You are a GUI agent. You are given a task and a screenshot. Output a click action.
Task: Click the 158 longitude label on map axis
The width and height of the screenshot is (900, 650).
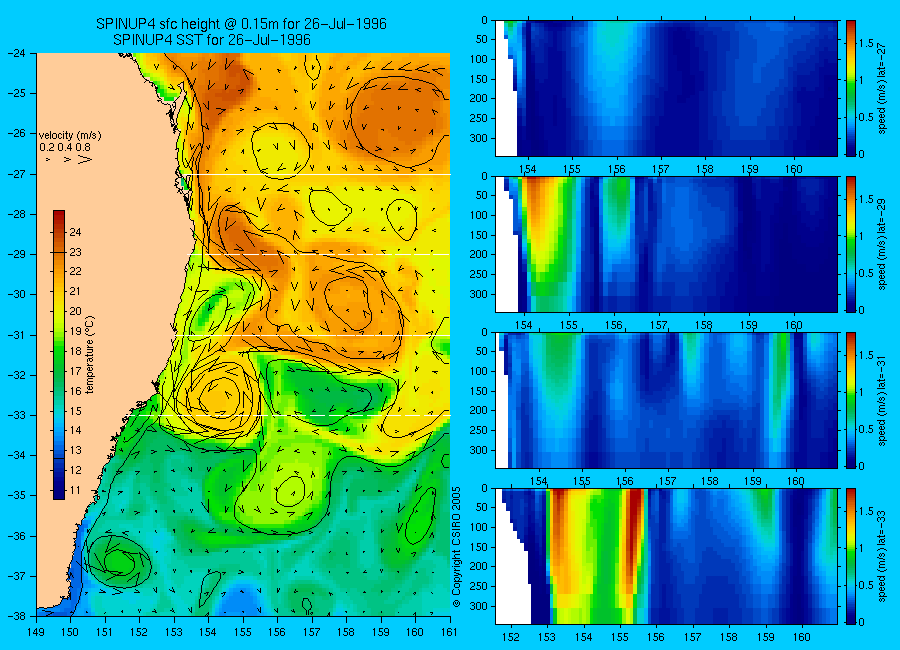tap(346, 632)
